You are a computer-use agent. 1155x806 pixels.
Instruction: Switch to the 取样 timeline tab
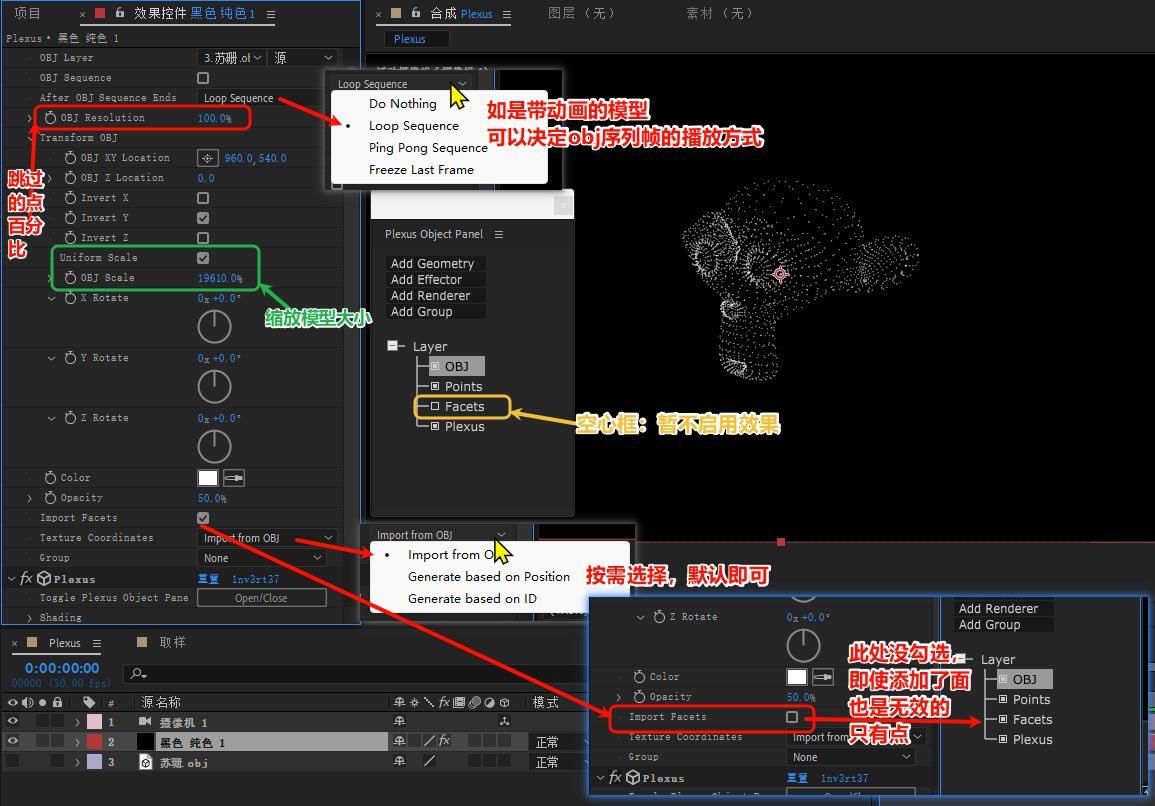[x=172, y=642]
